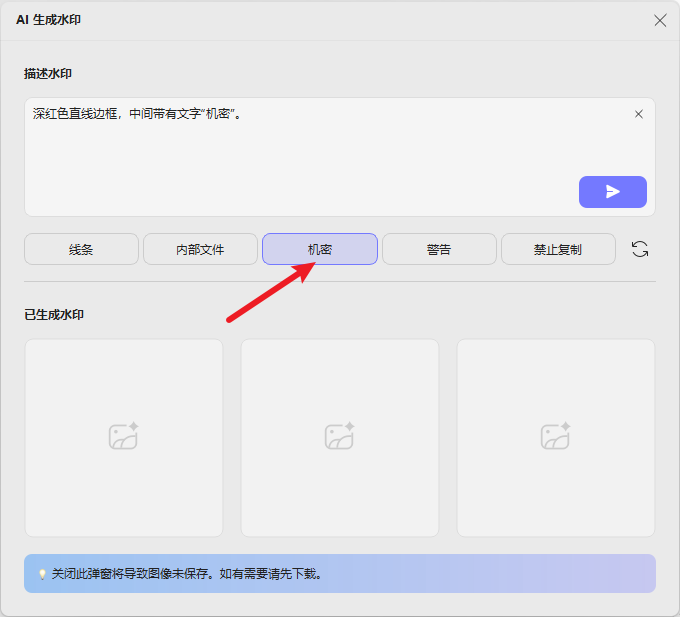Clear the watermark description text
The width and height of the screenshot is (680, 617).
(x=638, y=114)
